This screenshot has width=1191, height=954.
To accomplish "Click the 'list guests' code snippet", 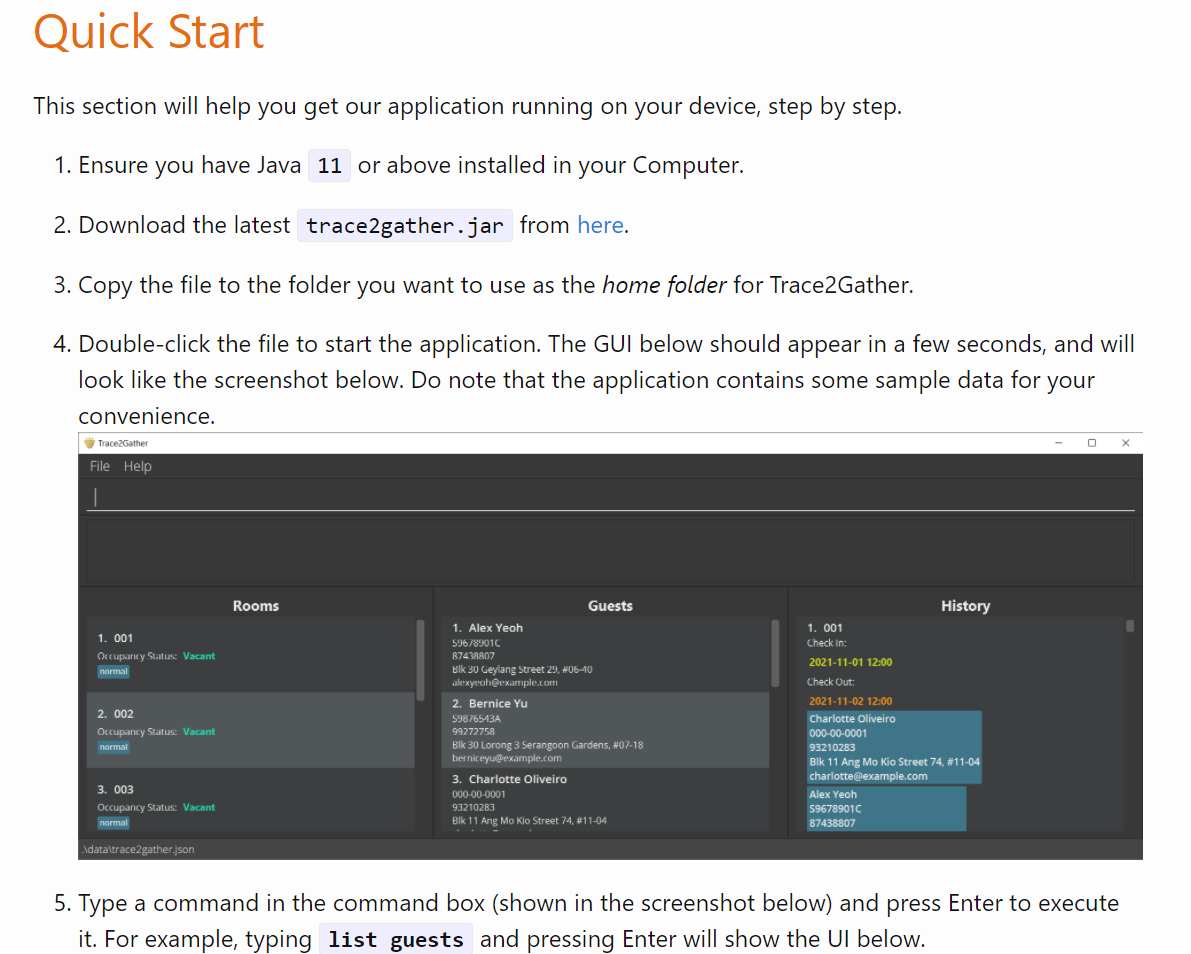I will pos(396,940).
